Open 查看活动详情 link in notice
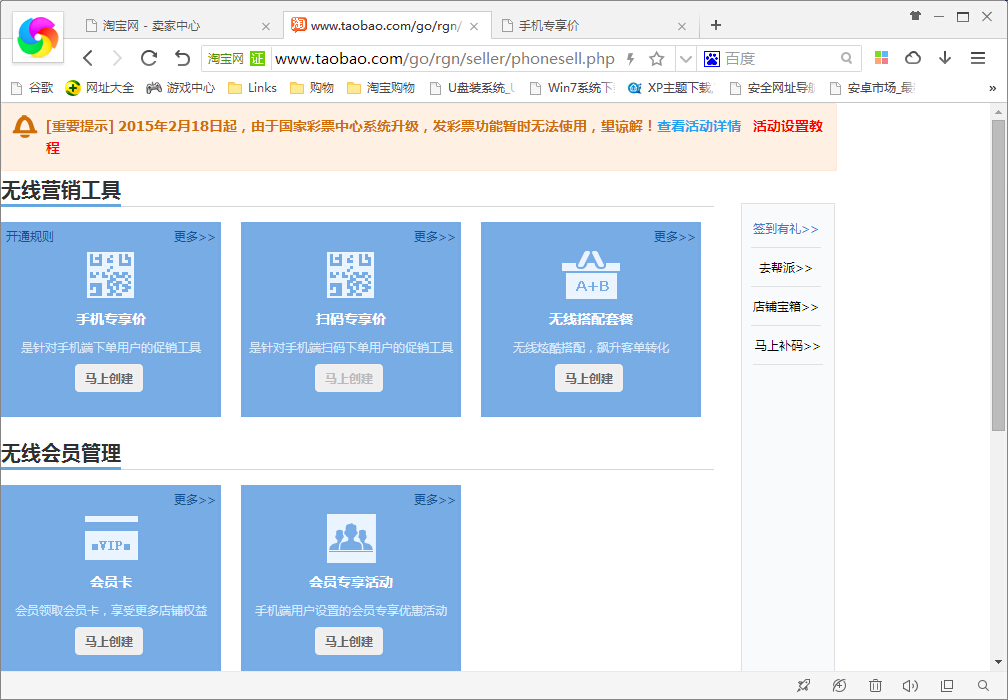 click(699, 127)
